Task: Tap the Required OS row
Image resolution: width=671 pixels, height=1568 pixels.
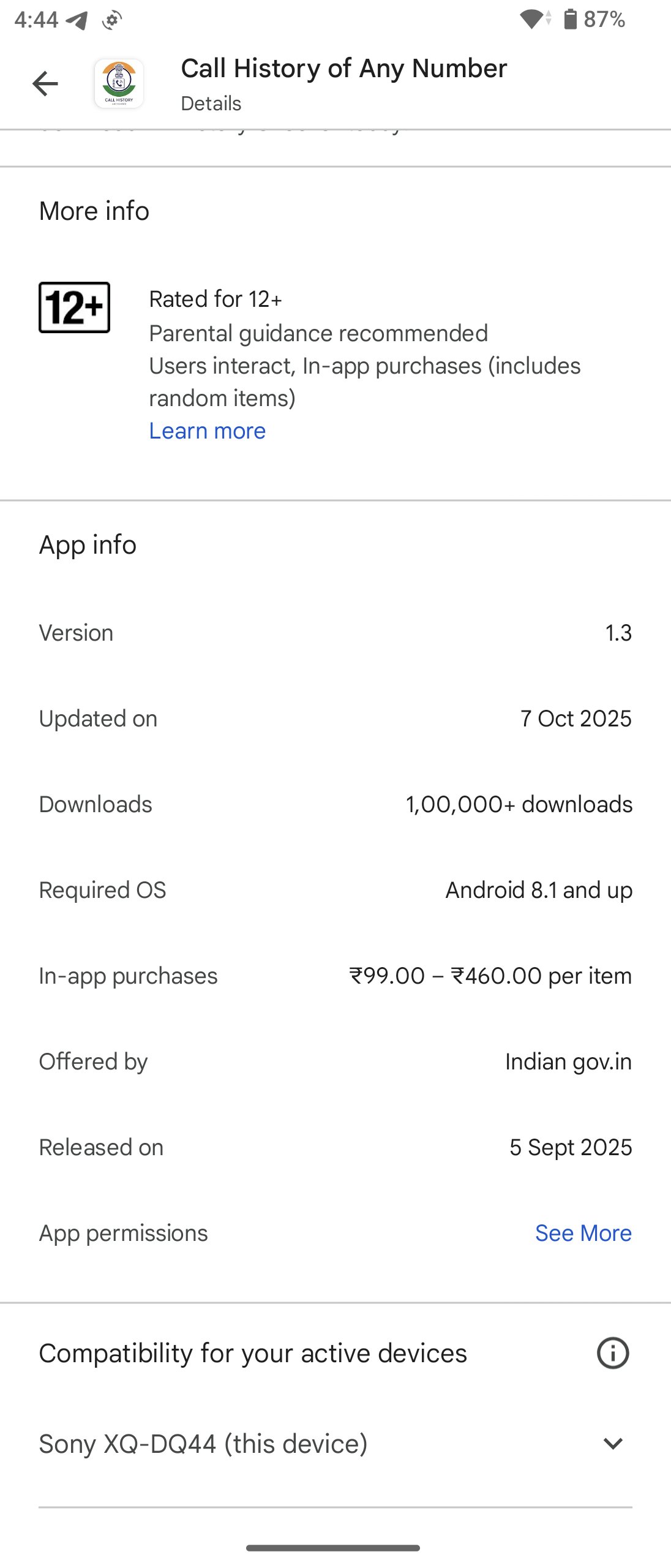Action: pos(335,890)
